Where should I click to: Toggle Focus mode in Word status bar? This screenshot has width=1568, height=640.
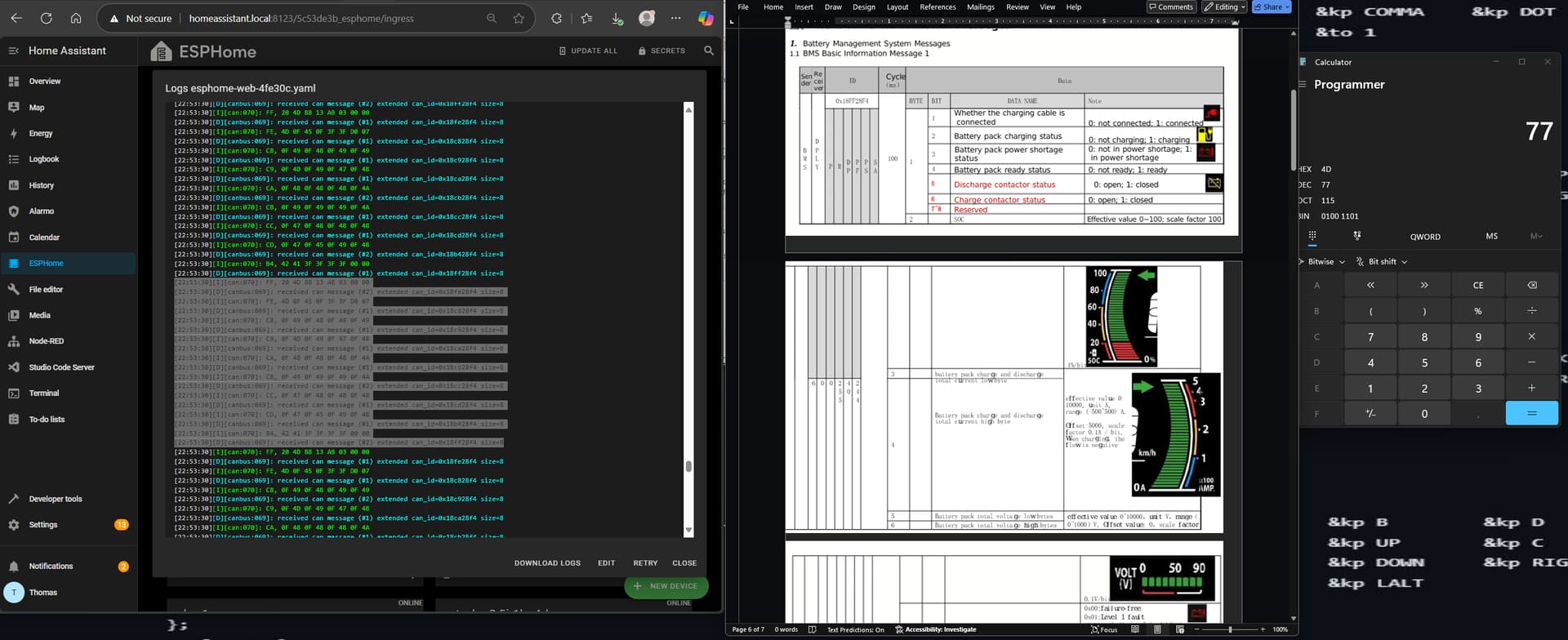tap(1103, 629)
